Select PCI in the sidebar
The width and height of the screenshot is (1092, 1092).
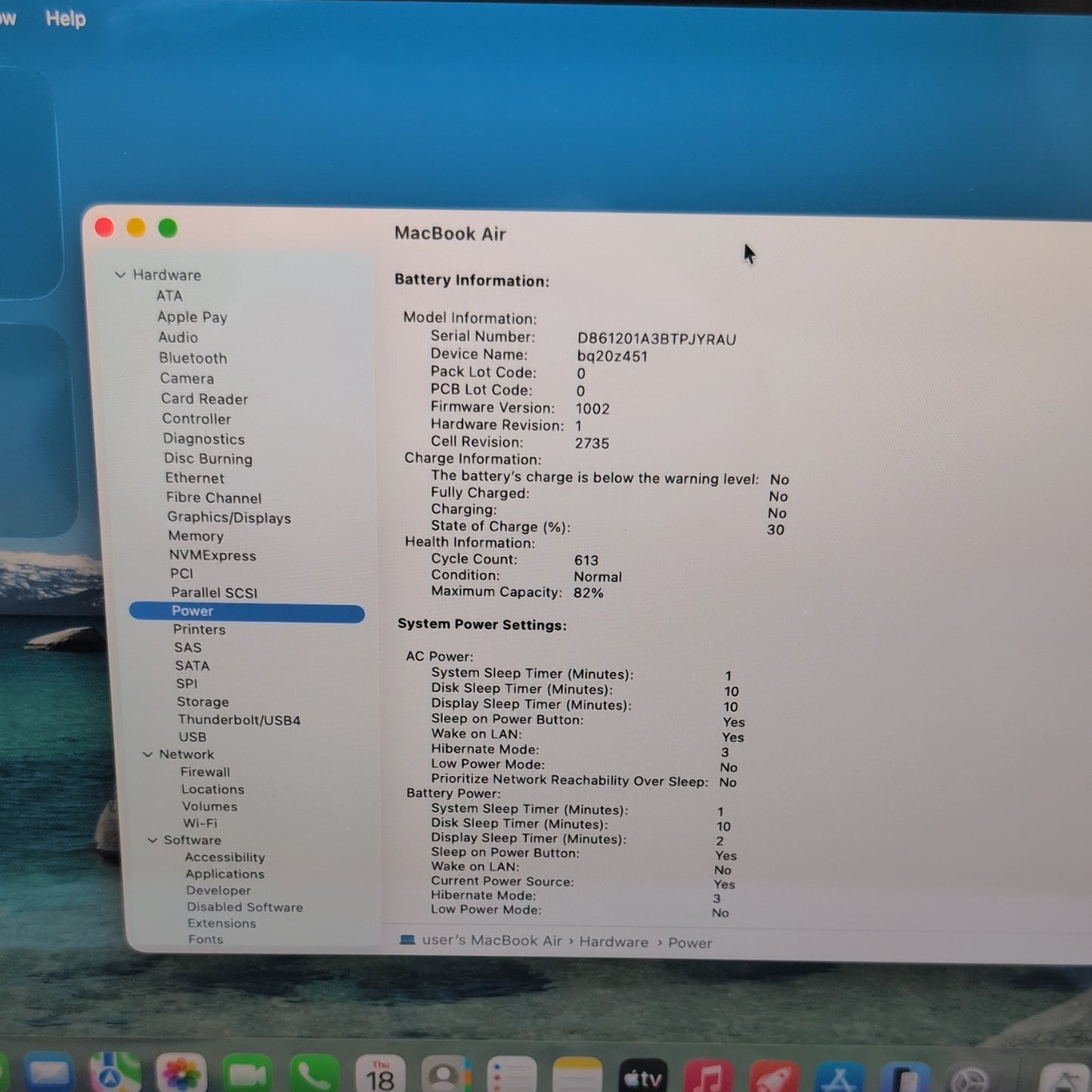pyautogui.click(x=181, y=574)
